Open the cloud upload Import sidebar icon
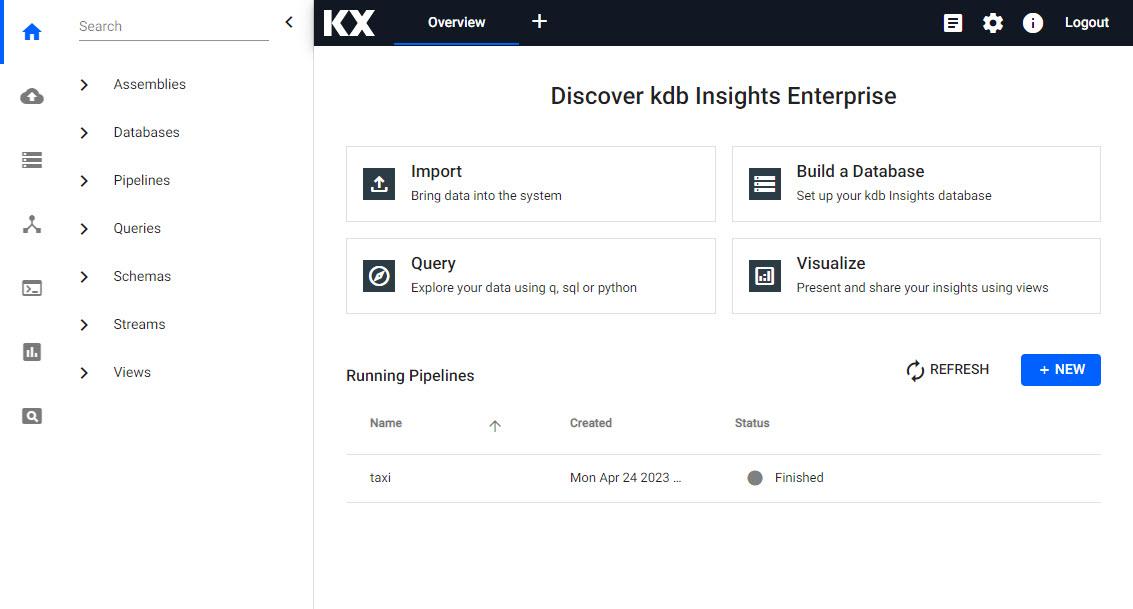 [x=32, y=96]
